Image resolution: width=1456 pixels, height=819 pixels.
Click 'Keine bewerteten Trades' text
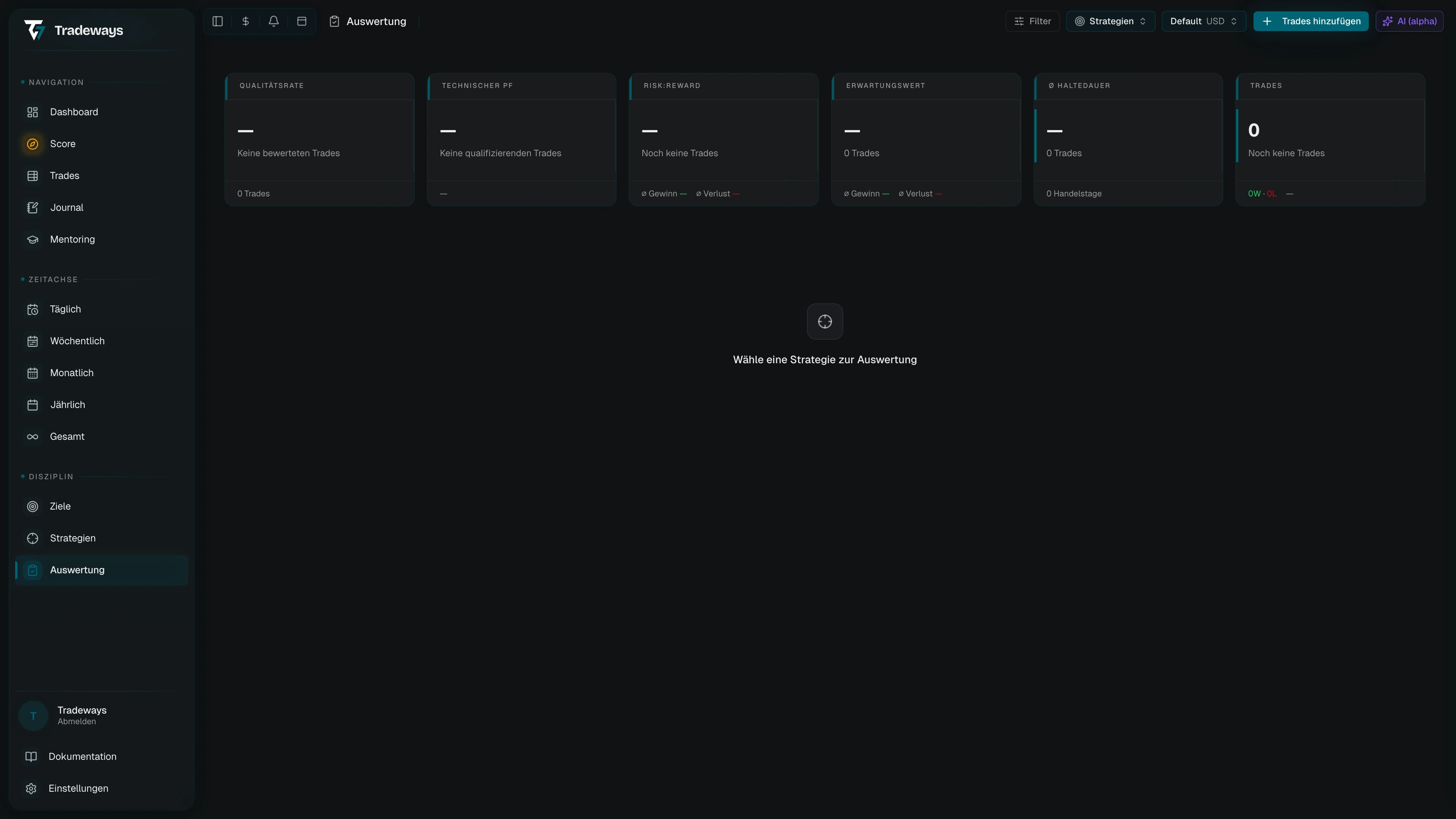tap(288, 153)
